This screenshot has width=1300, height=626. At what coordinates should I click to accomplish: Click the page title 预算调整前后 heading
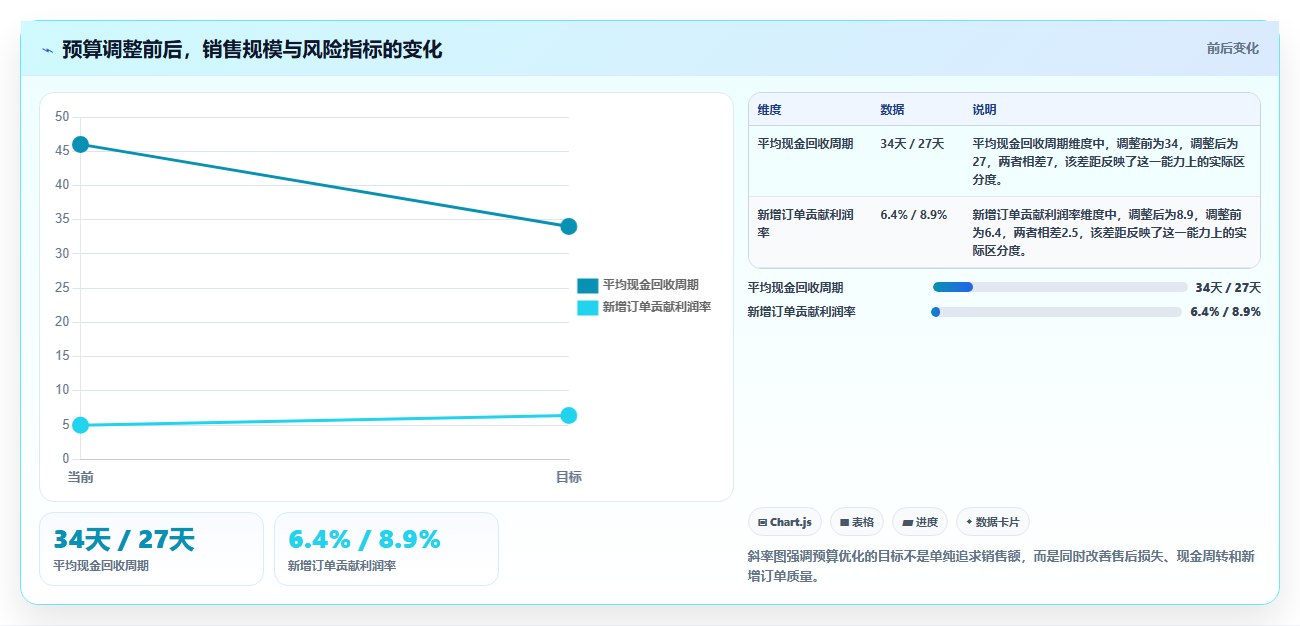[x=252, y=49]
